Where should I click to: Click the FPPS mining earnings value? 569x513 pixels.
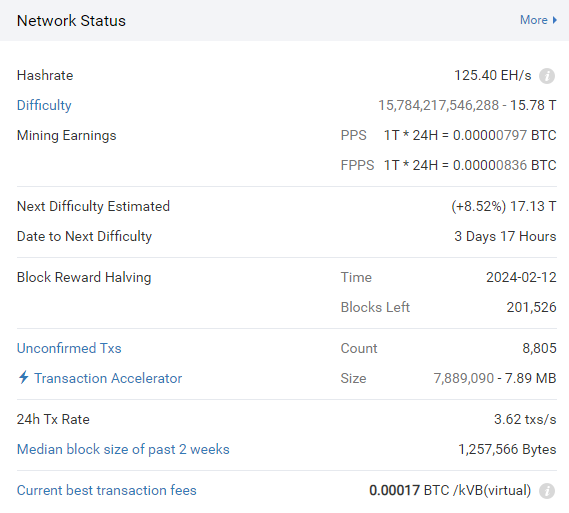point(470,165)
